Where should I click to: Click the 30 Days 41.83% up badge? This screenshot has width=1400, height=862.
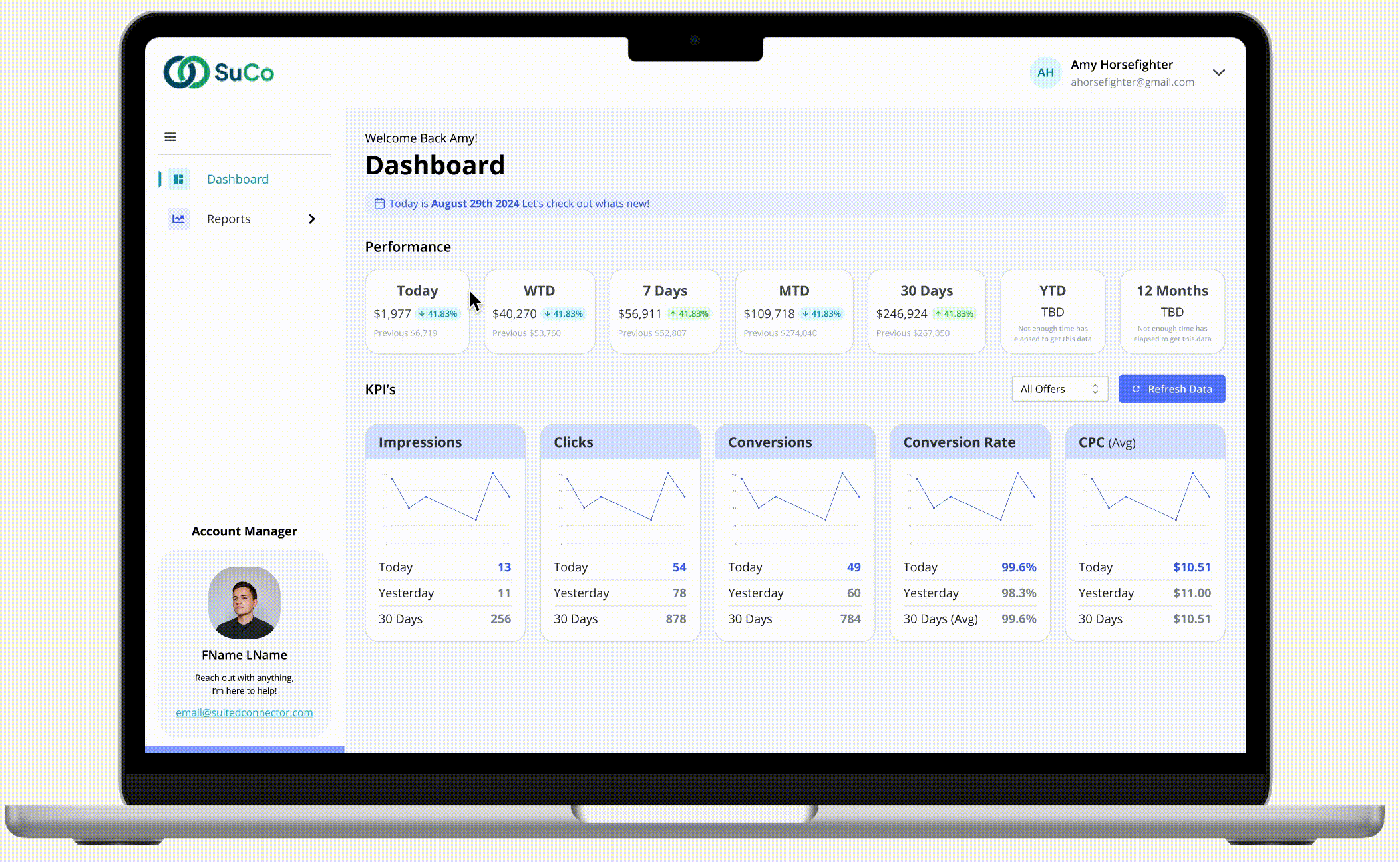point(954,313)
